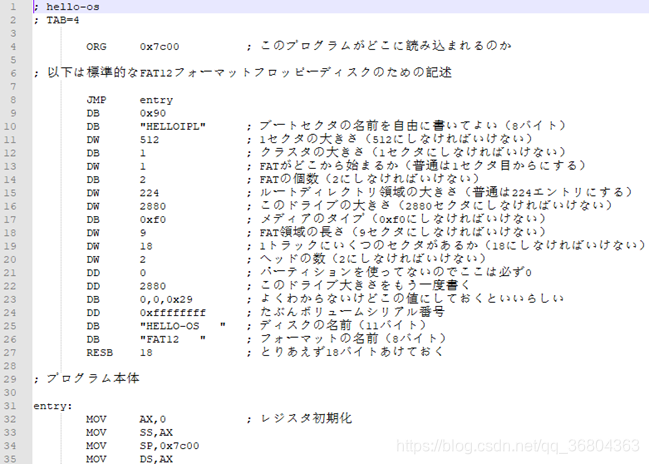
Task: Click "AX,0" operand on line 32
Action: click(x=153, y=419)
